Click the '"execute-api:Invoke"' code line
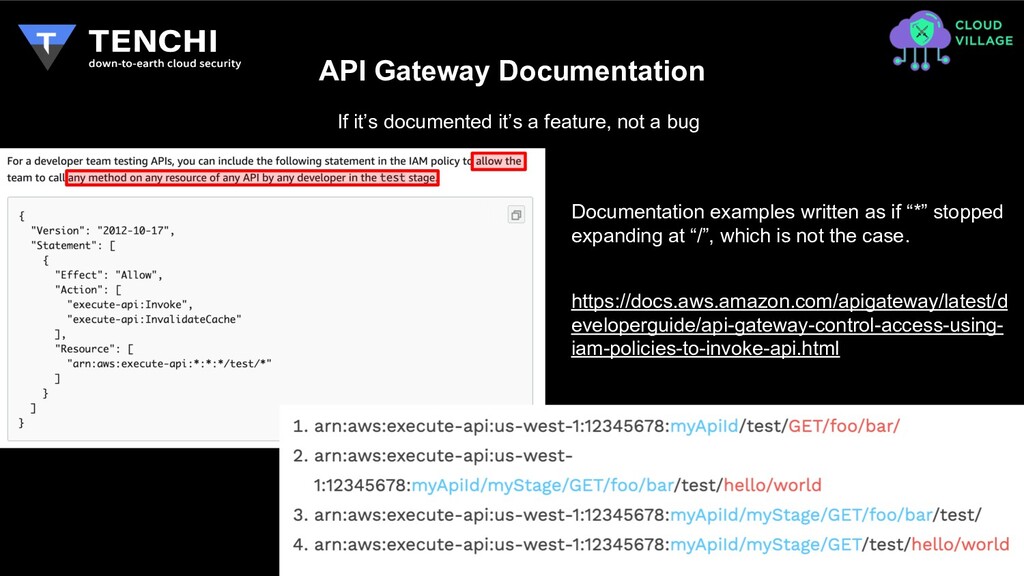This screenshot has height=576, width=1024. point(129,304)
